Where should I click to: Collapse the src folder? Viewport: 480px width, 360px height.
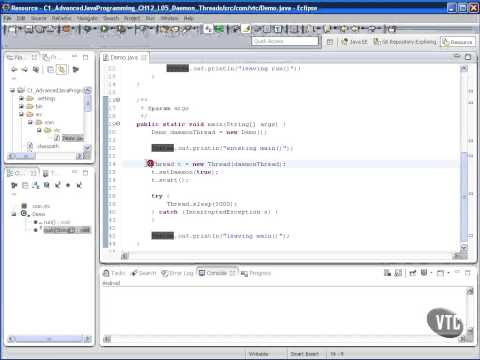(21, 114)
